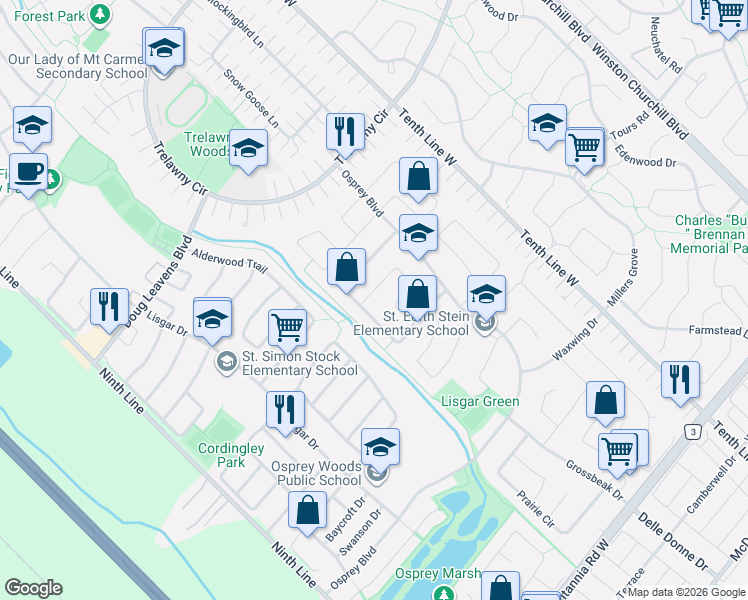This screenshot has height=600, width=748.
Task: Click Delle Donne Dr street label
Action: tap(673, 541)
